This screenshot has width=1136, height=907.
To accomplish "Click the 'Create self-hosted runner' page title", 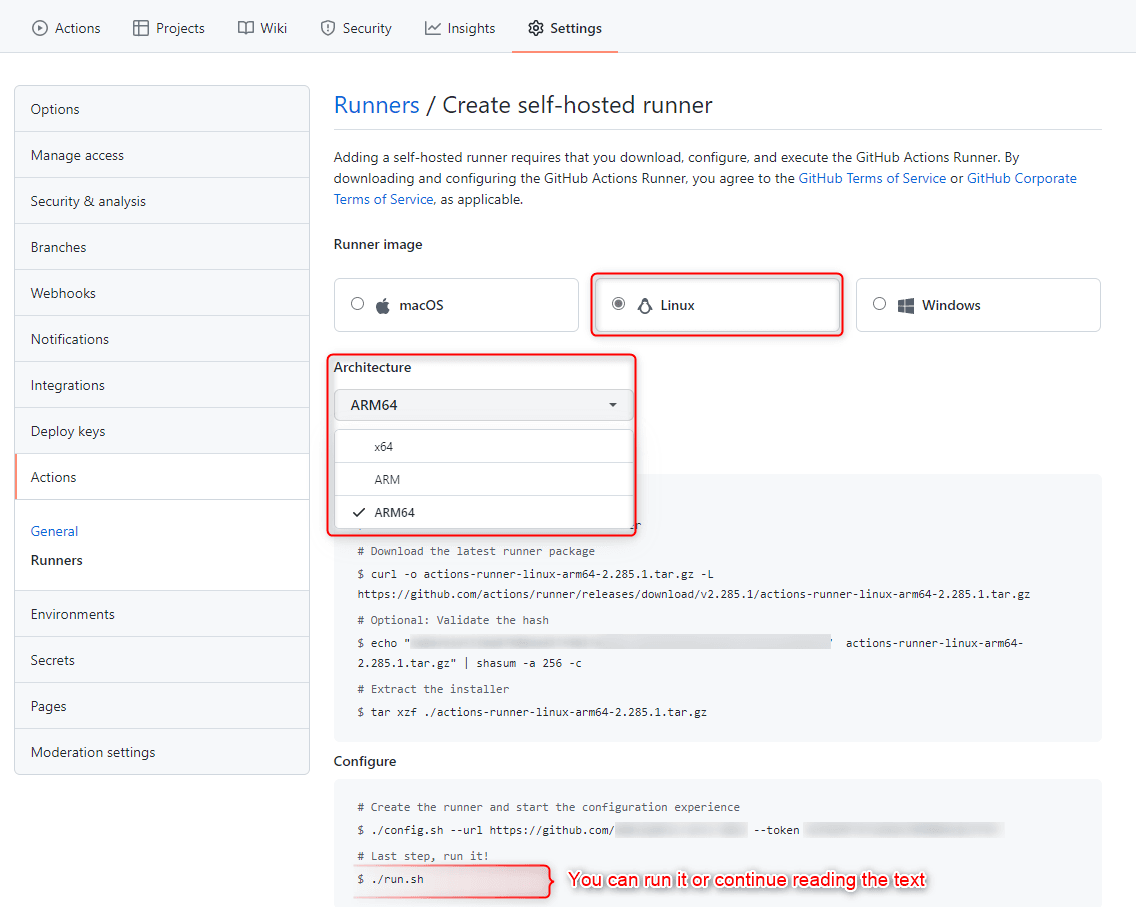I will click(x=577, y=105).
